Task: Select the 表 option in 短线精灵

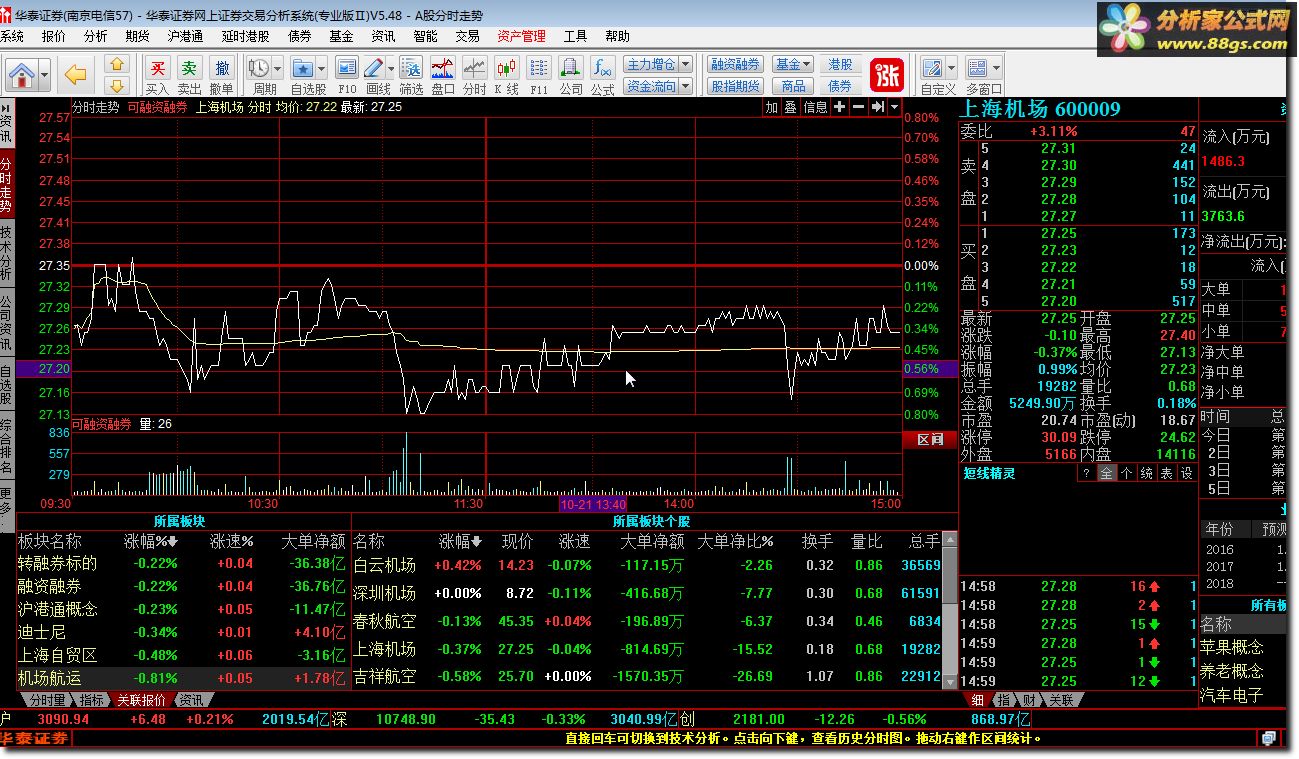Action: coord(1167,474)
